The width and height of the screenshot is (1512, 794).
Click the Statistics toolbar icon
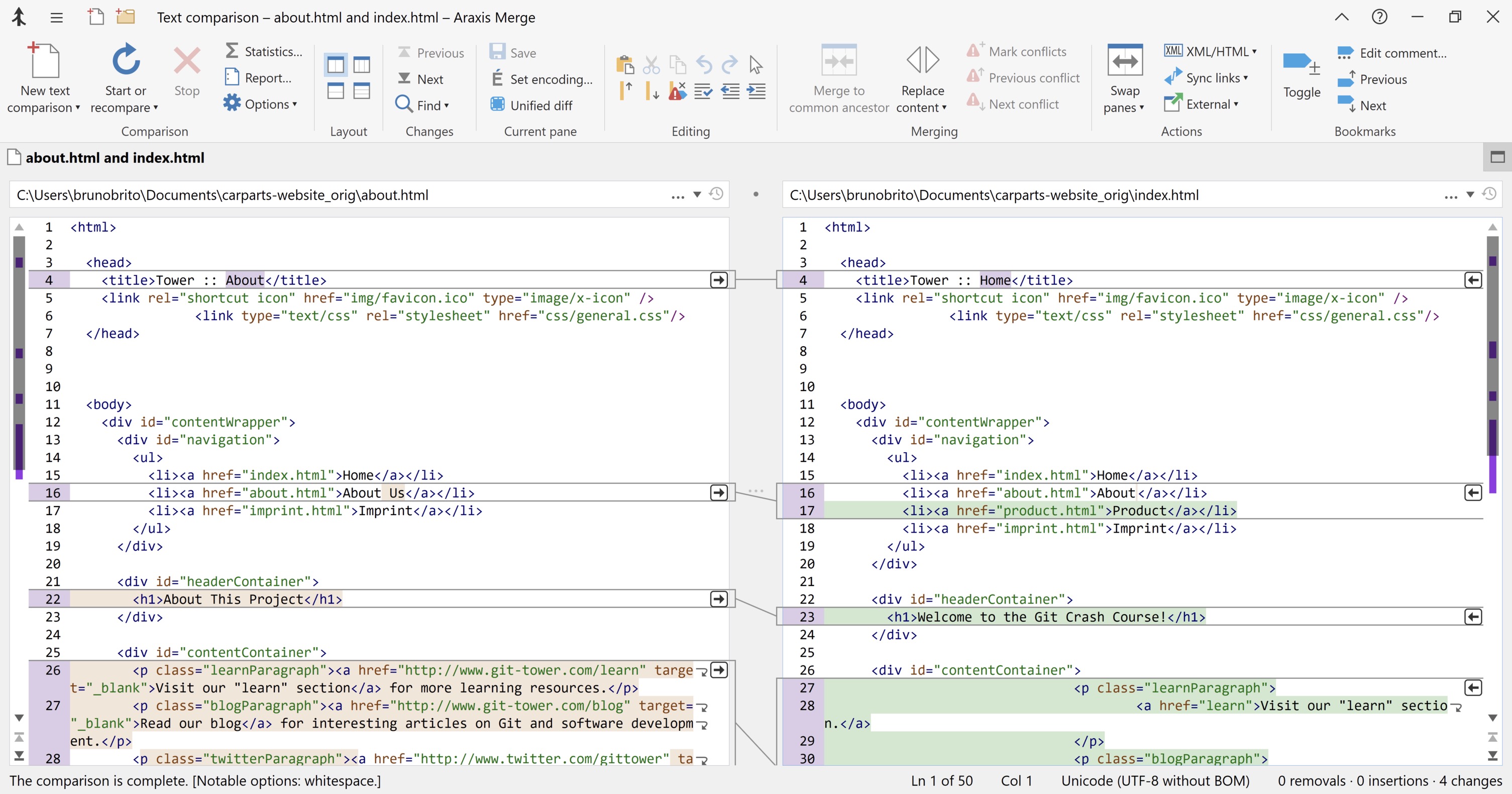233,51
